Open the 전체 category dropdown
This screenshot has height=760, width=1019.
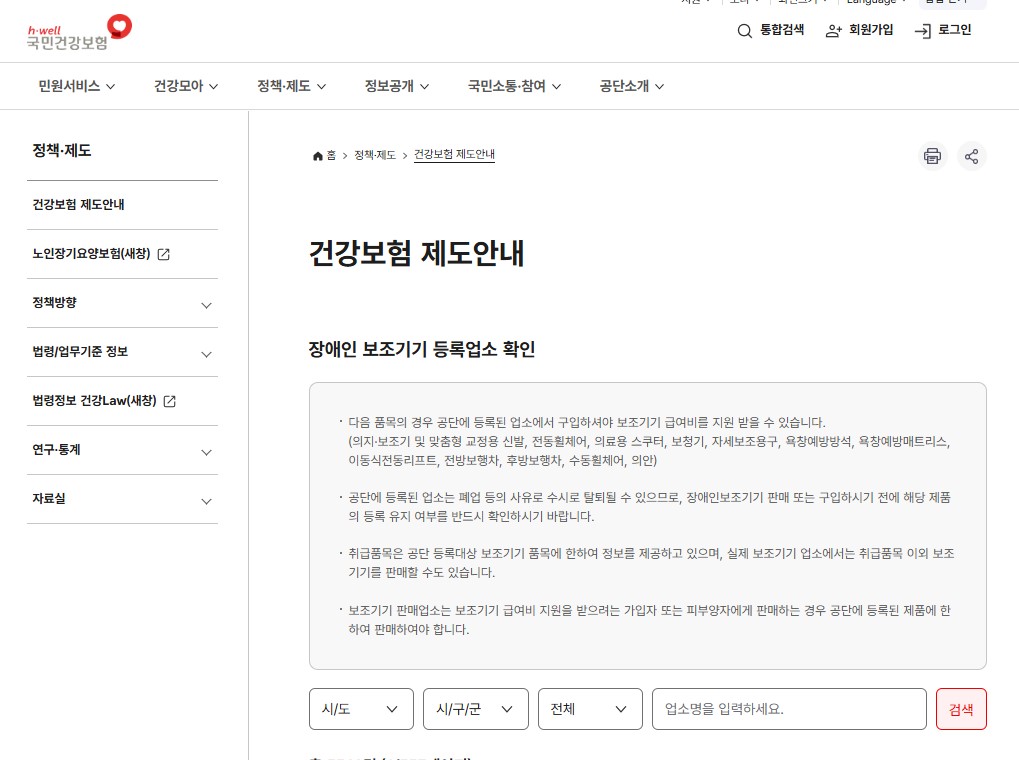coord(589,708)
